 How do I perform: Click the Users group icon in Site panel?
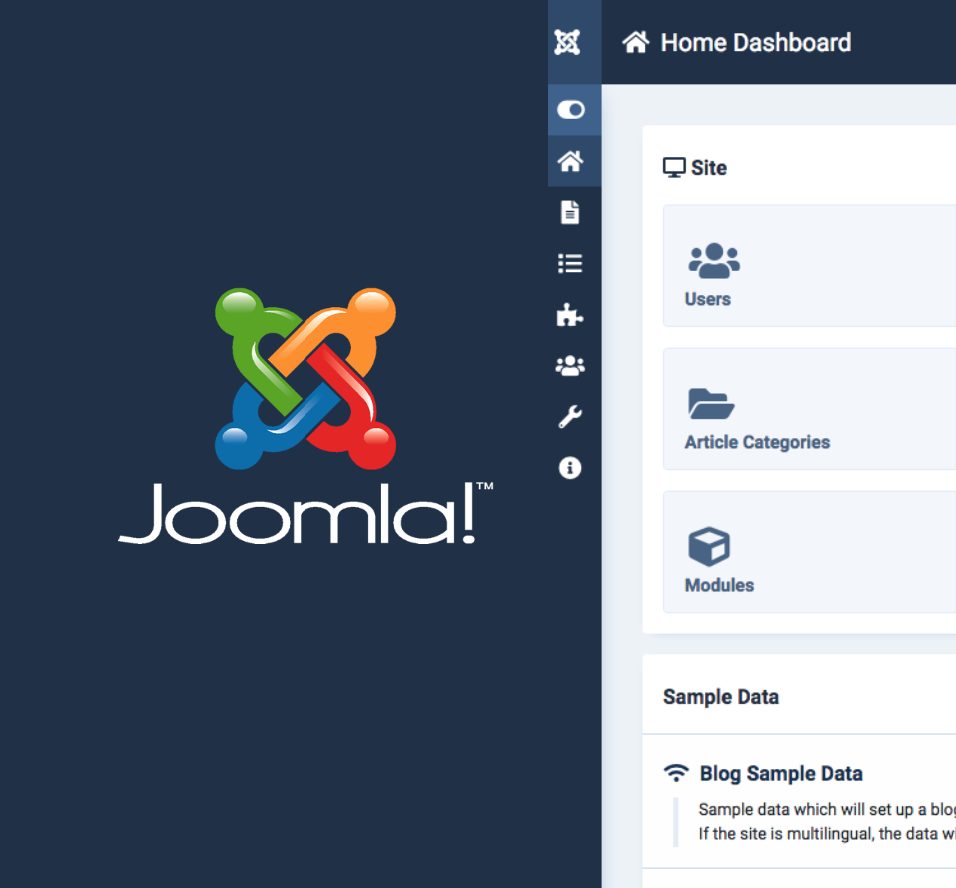[x=714, y=260]
